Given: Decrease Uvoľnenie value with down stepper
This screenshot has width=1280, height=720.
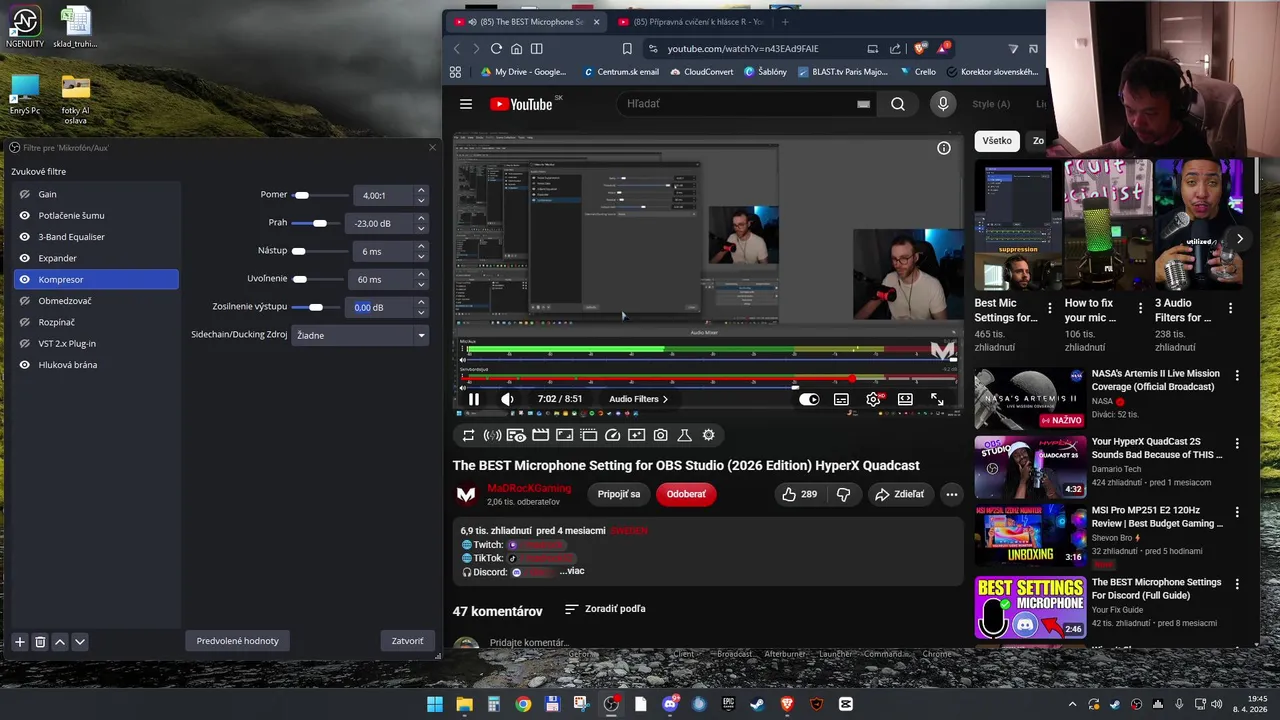Looking at the screenshot, I should (421, 284).
